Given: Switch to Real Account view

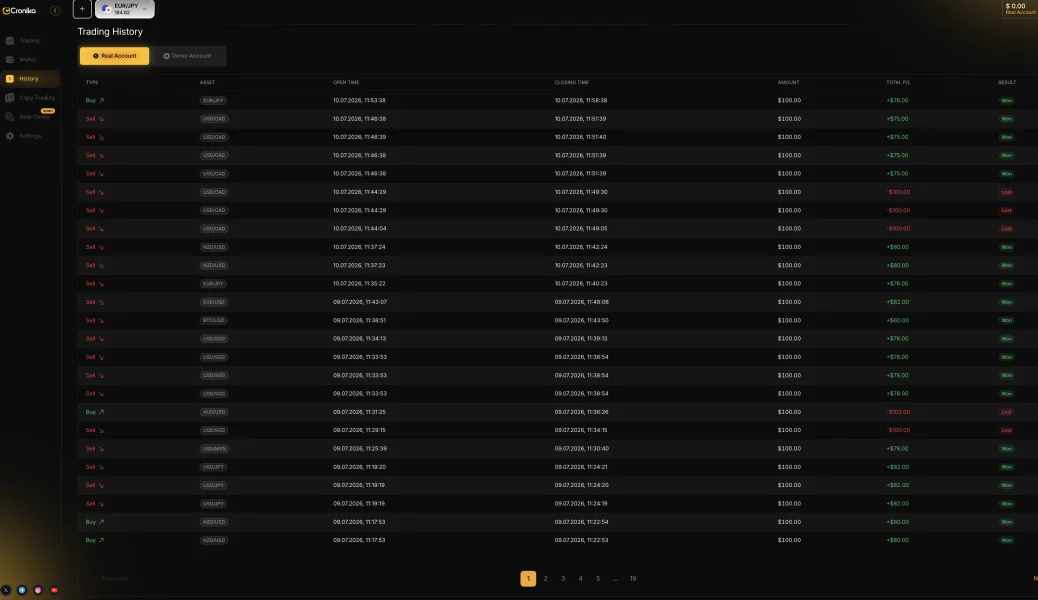Looking at the screenshot, I should coord(115,56).
